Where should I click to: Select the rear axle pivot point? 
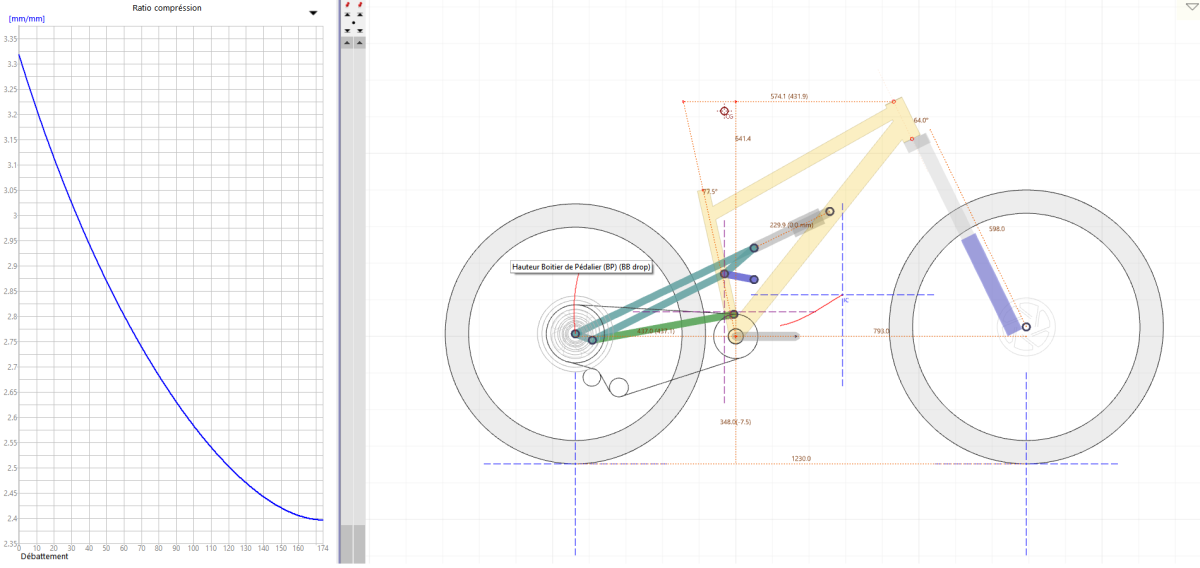point(575,334)
